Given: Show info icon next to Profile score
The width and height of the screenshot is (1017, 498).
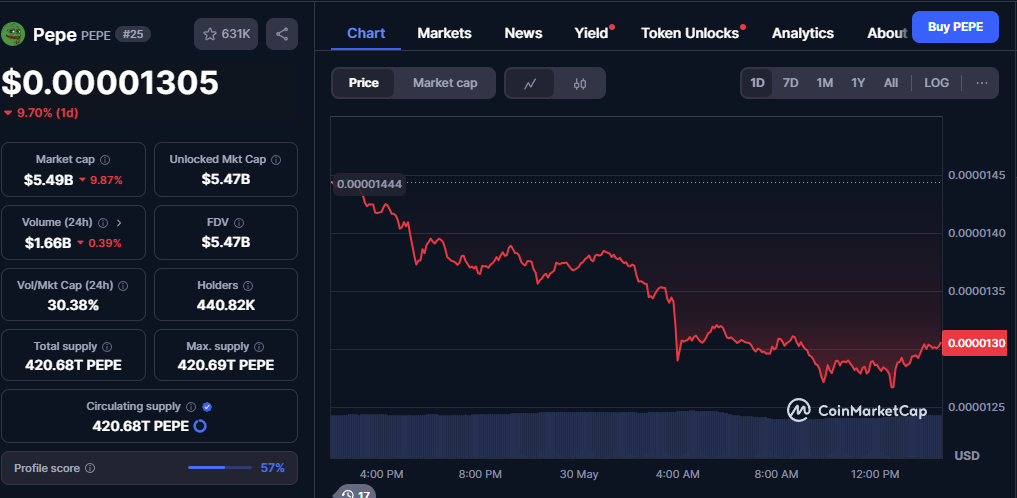Looking at the screenshot, I should 90,468.
